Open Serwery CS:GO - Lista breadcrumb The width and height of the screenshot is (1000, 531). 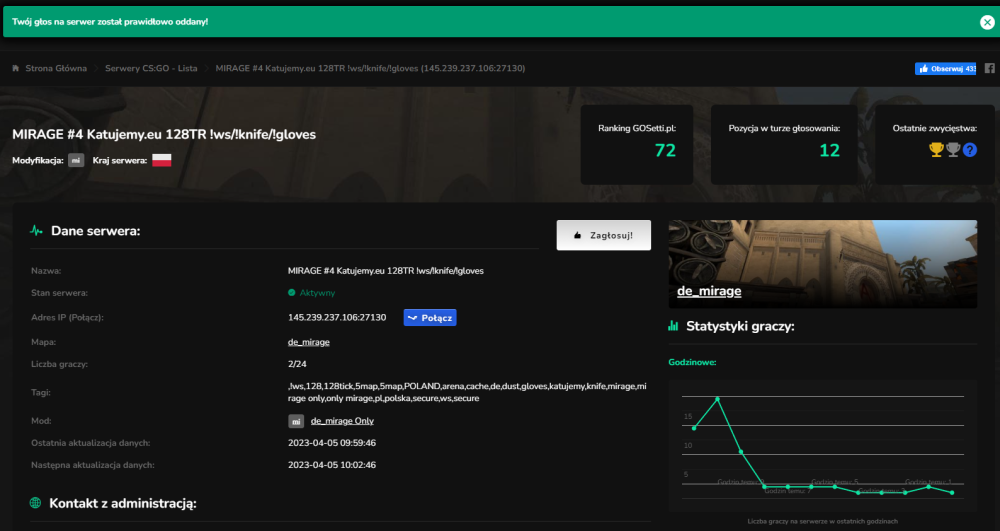151,68
